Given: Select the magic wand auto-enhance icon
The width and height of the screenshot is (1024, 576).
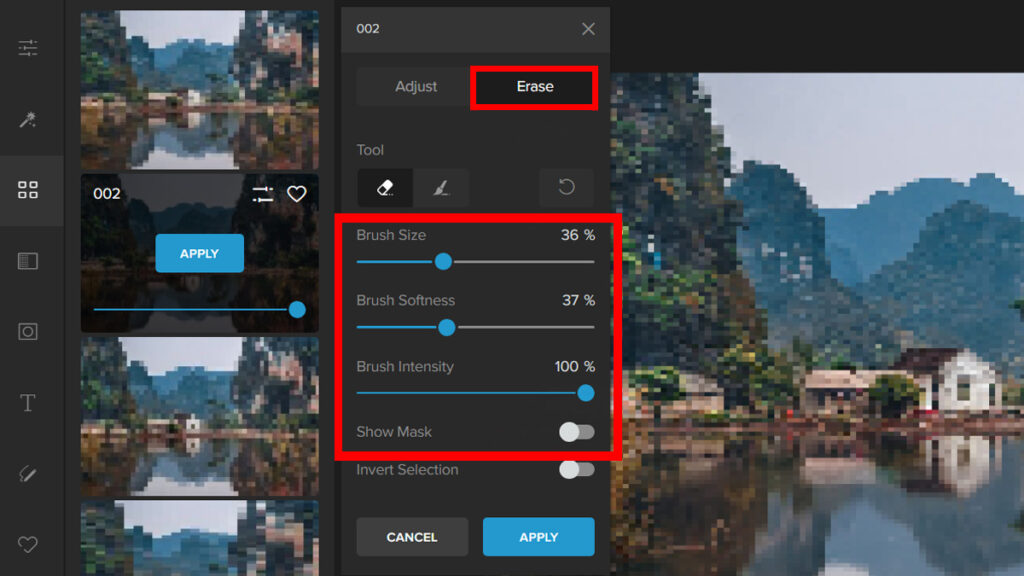Looking at the screenshot, I should 28,120.
